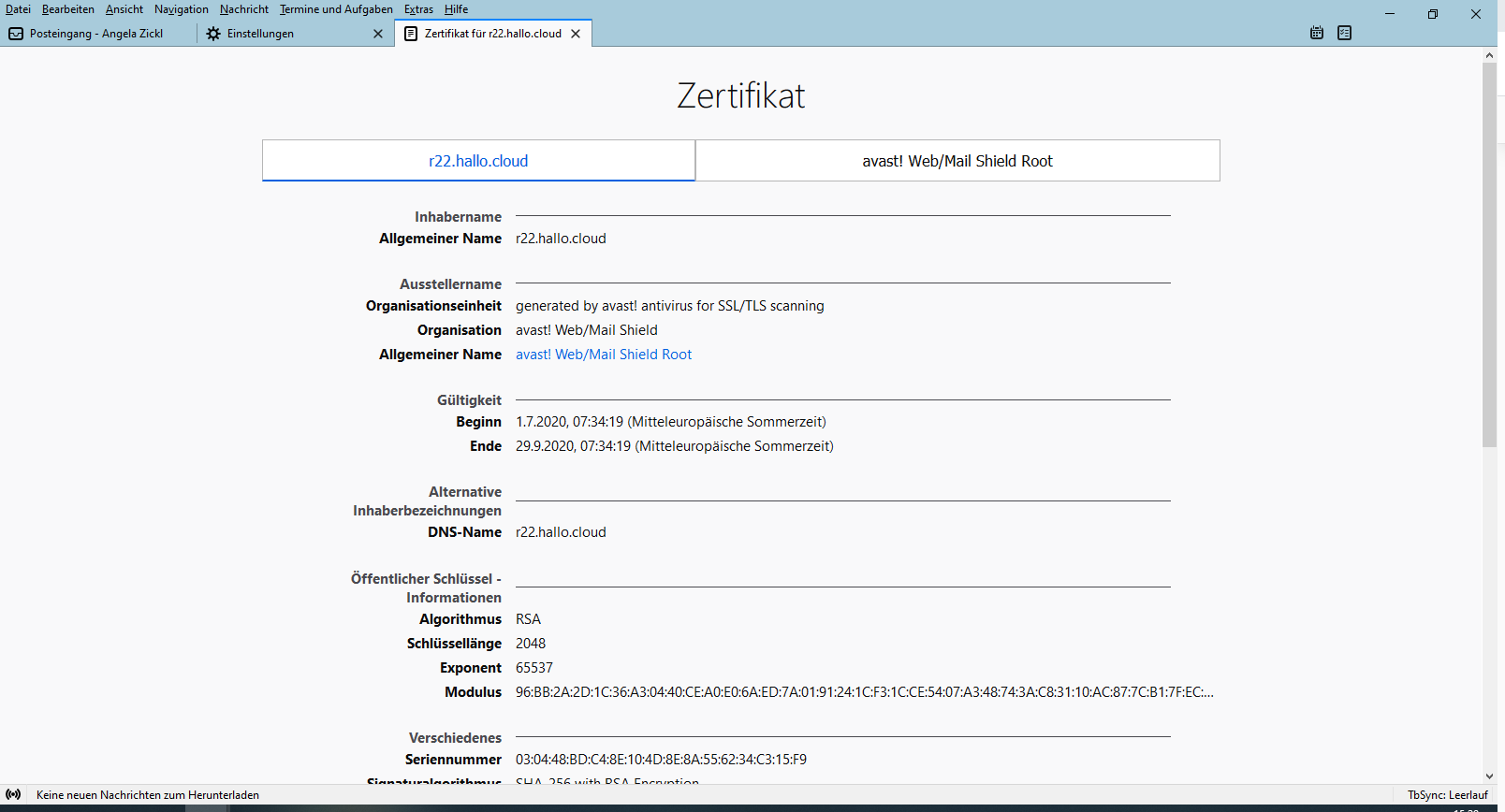The image size is (1505, 812).
Task: Click Organisation value avast! Web/Mail Shield
Action: (x=587, y=330)
